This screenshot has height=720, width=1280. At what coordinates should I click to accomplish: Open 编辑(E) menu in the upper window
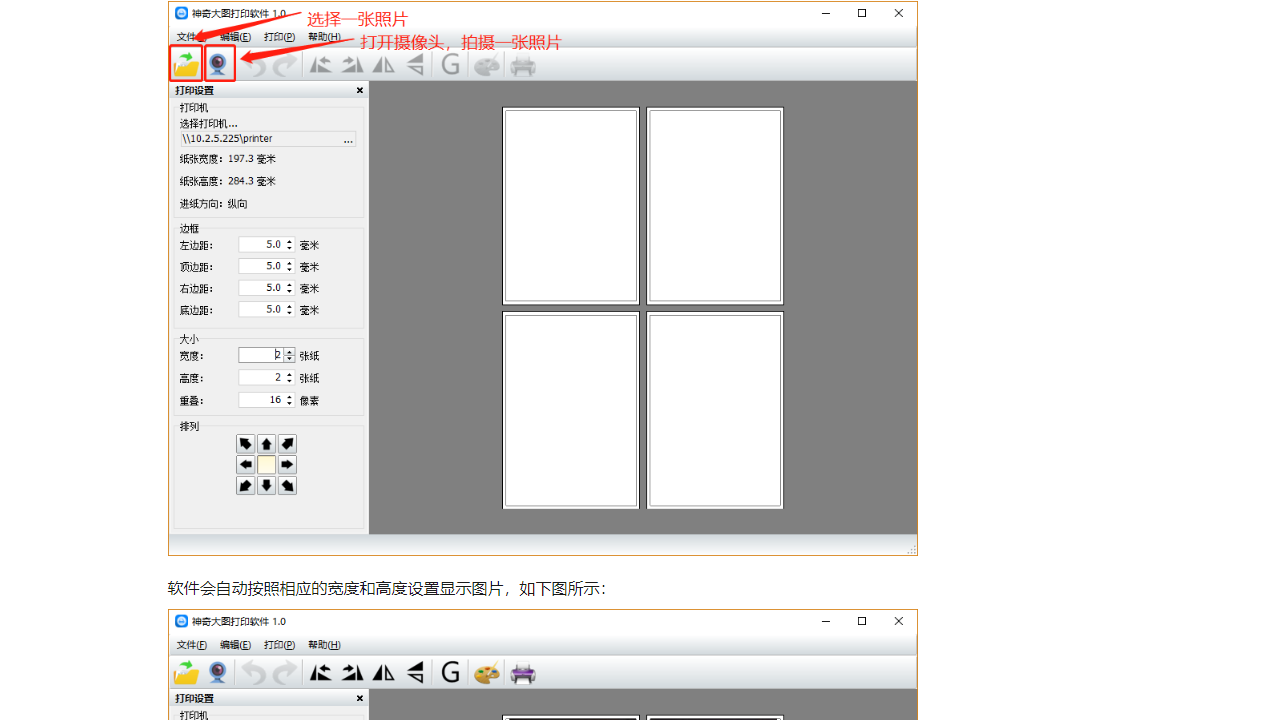click(235, 37)
